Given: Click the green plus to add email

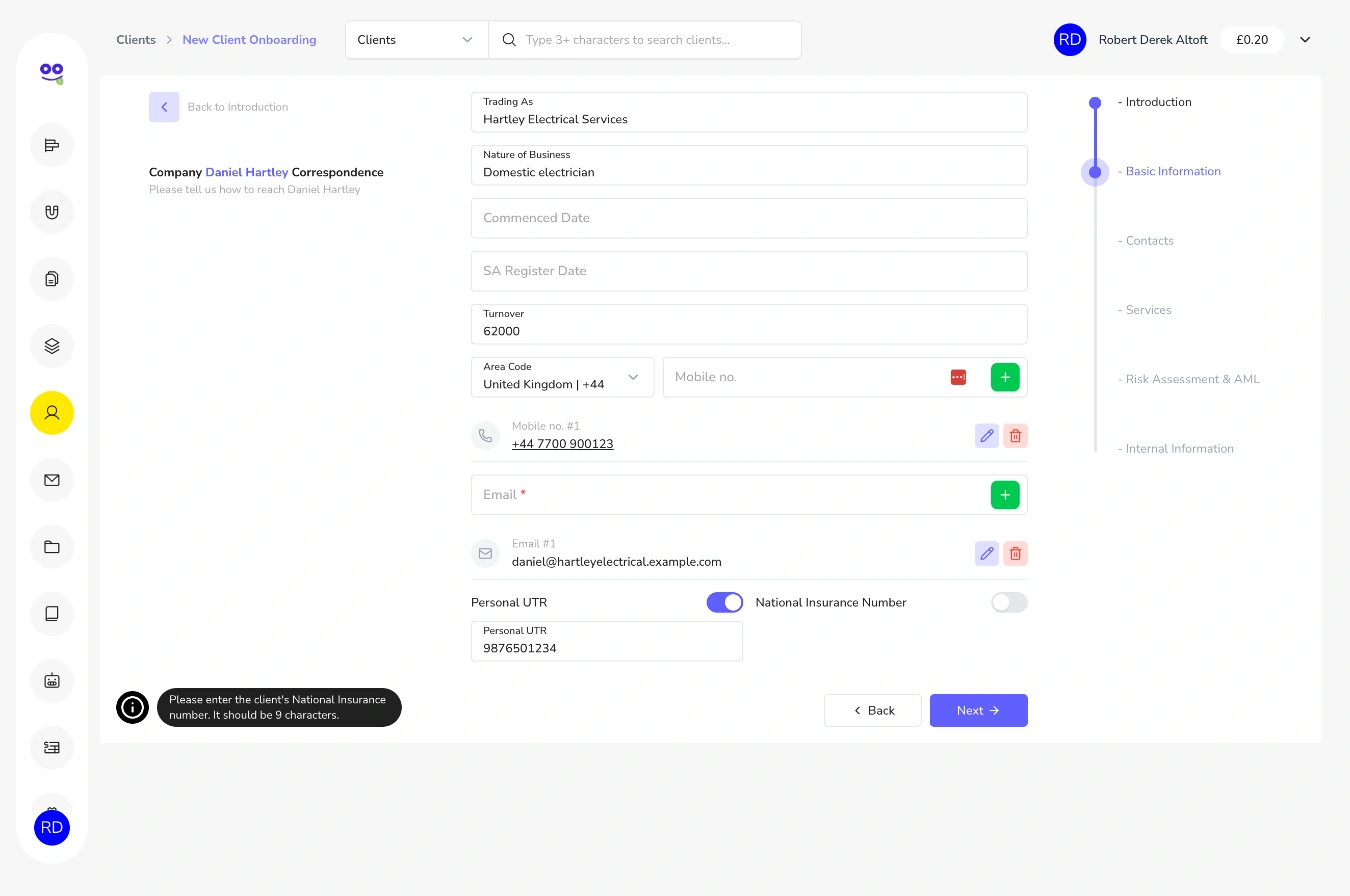Looking at the screenshot, I should point(1005,495).
